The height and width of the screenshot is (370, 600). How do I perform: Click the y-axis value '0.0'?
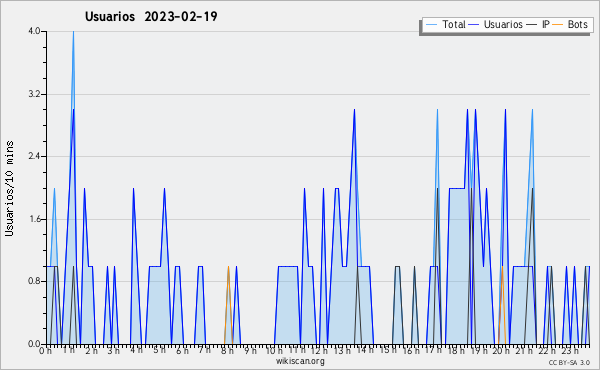tap(34, 344)
